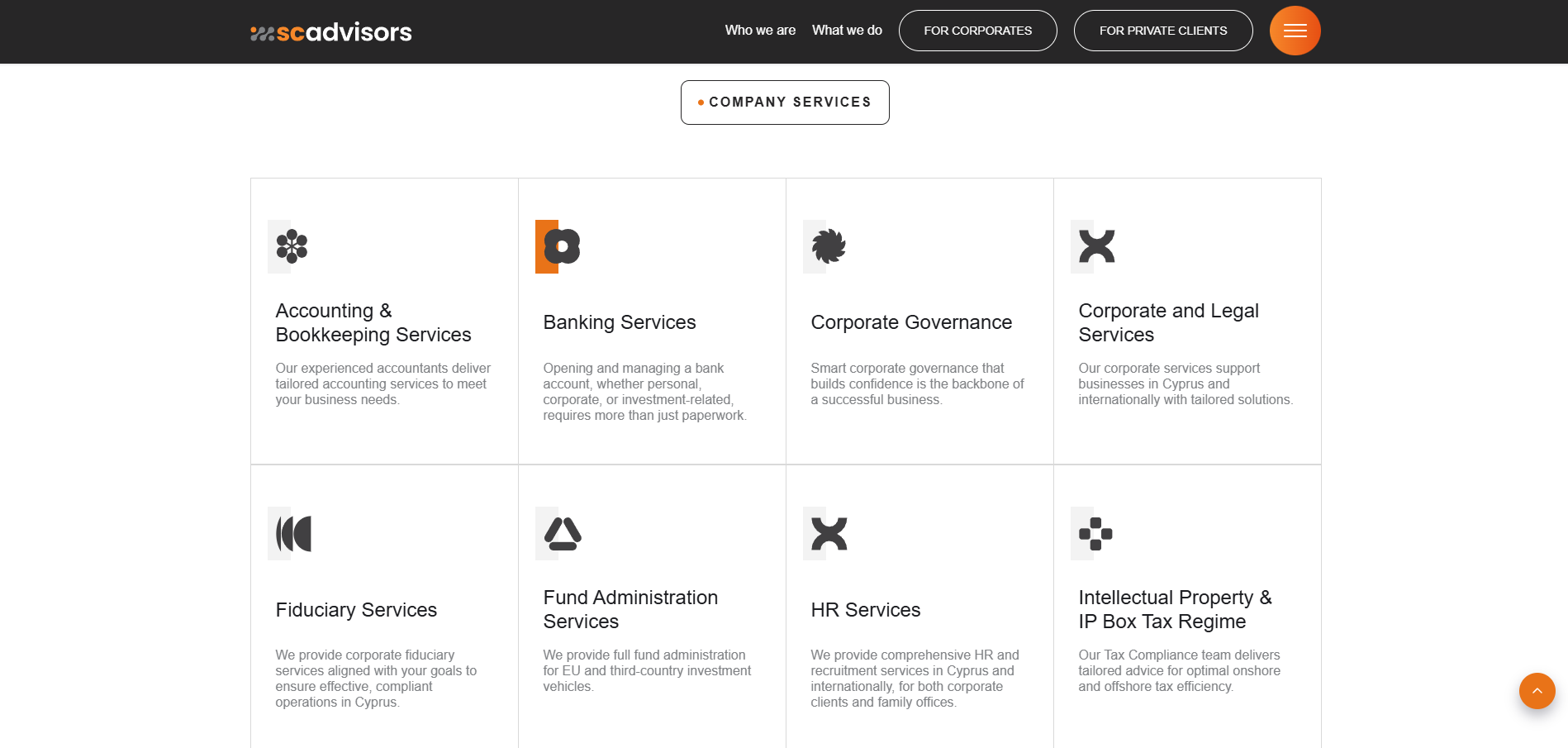Click the Intellectual Property four-dot icon
The image size is (1568, 748).
[1095, 533]
